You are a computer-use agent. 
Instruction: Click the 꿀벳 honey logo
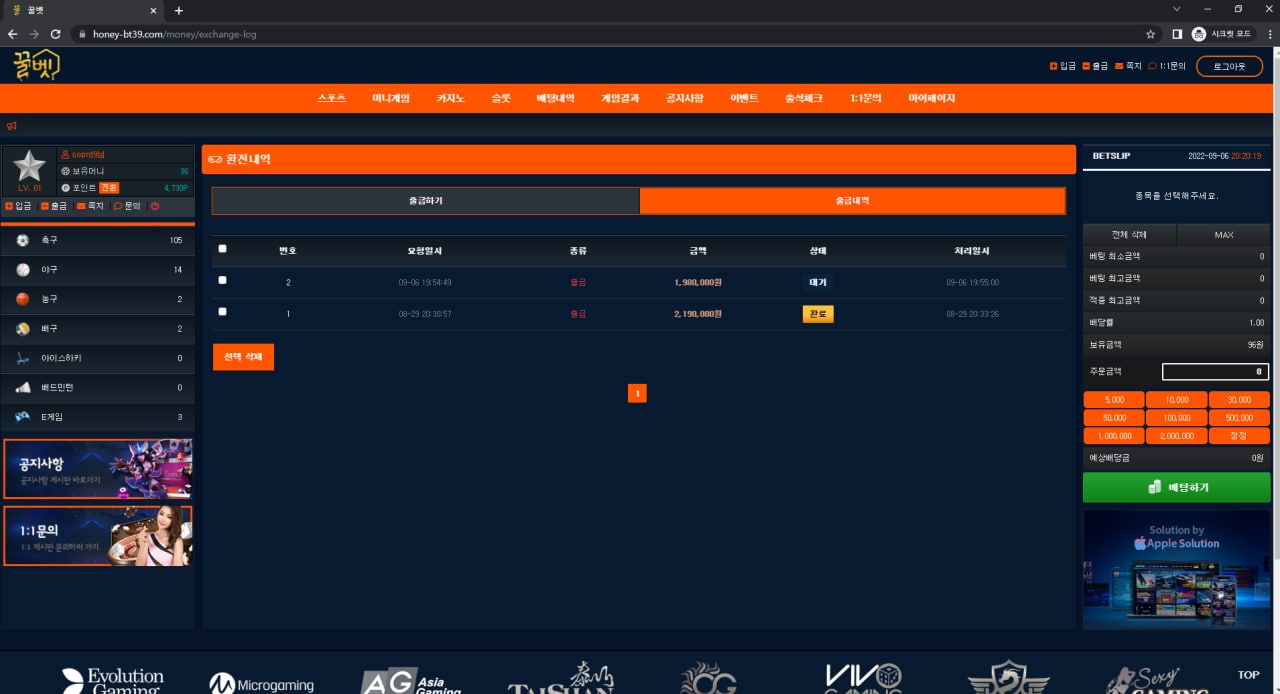[36, 65]
